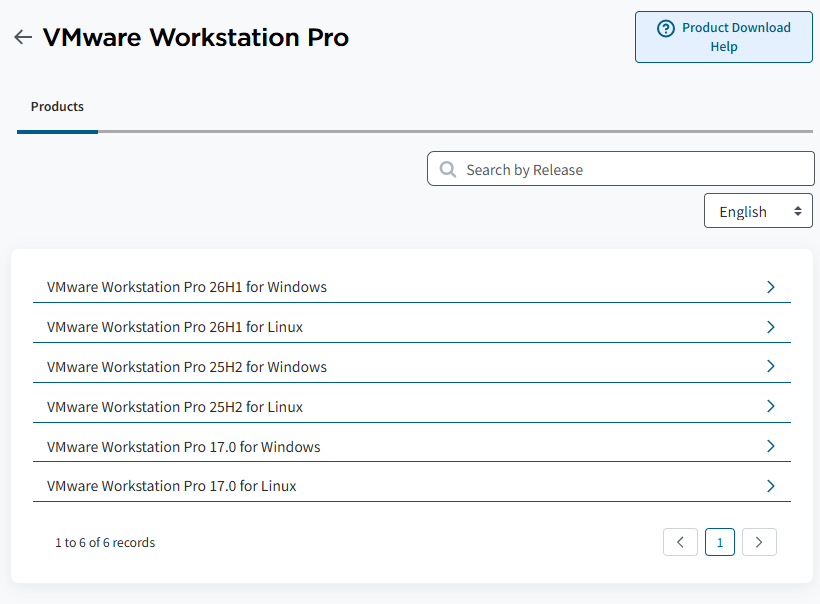
Task: Select the Products tab
Action: [x=57, y=107]
